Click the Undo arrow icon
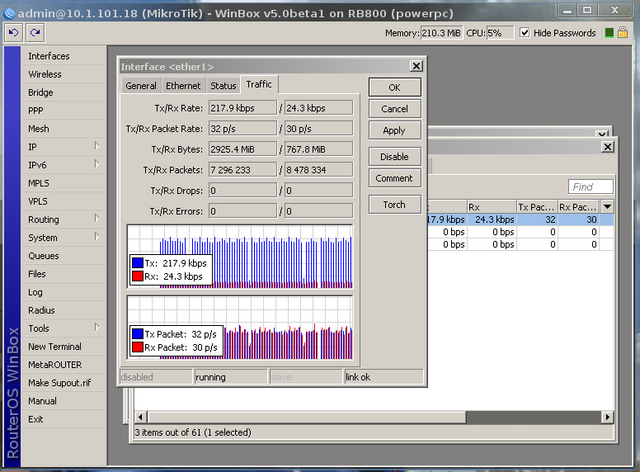640x472 pixels. (x=13, y=33)
